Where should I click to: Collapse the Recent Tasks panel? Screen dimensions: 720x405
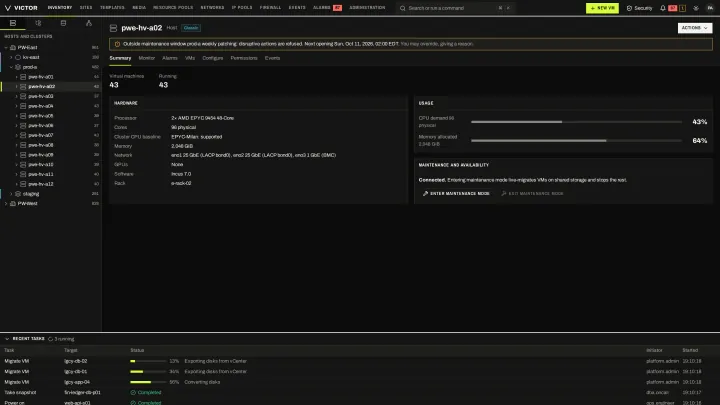[x=7, y=339]
